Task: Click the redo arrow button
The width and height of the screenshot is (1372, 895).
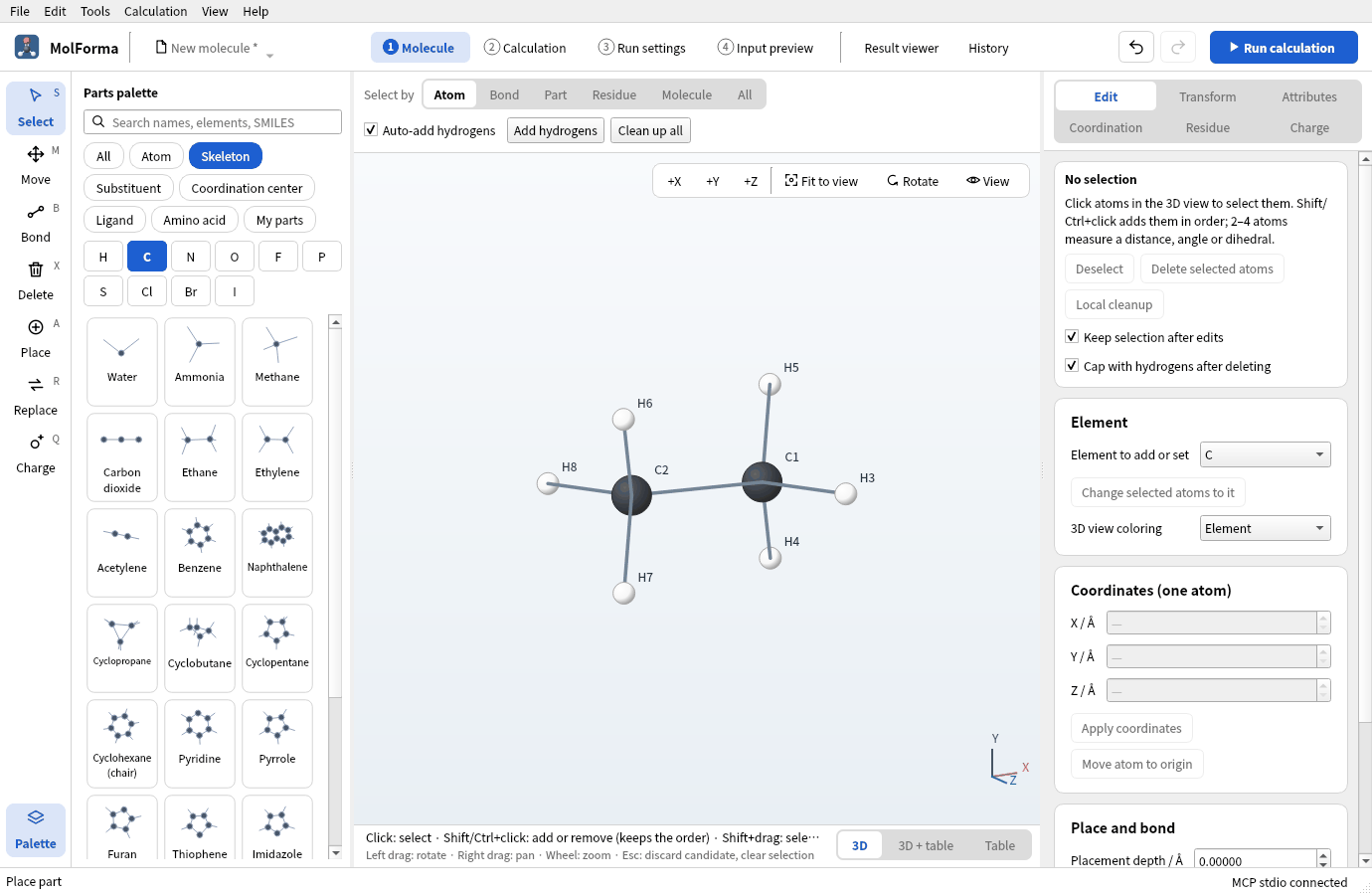Action: (1178, 47)
